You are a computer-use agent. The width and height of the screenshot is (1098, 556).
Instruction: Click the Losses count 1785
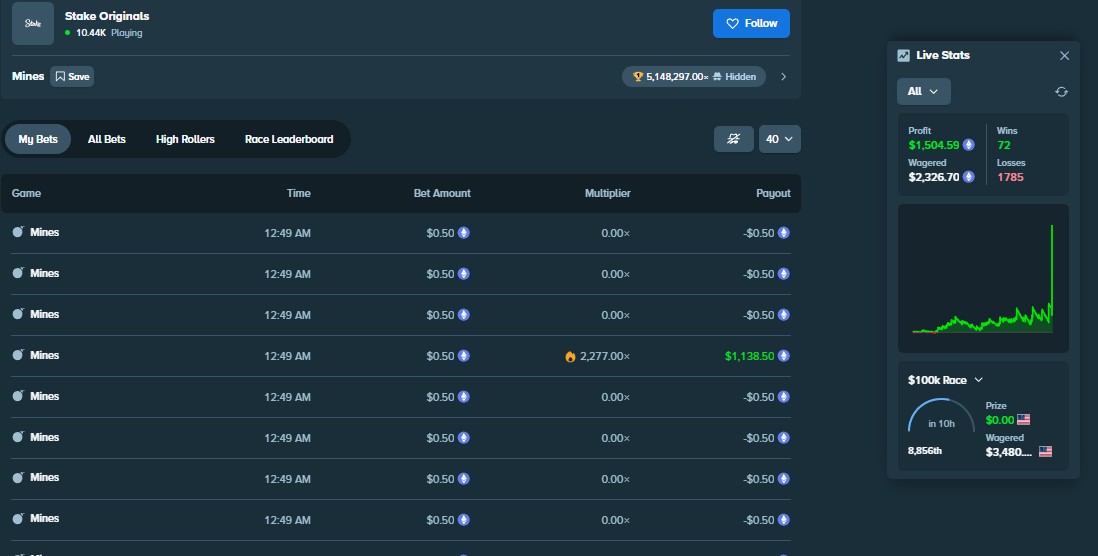tap(1010, 177)
